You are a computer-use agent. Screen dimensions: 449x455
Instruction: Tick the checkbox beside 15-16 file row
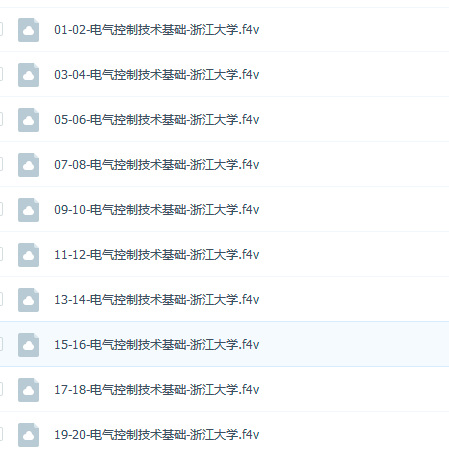click(x=1, y=344)
